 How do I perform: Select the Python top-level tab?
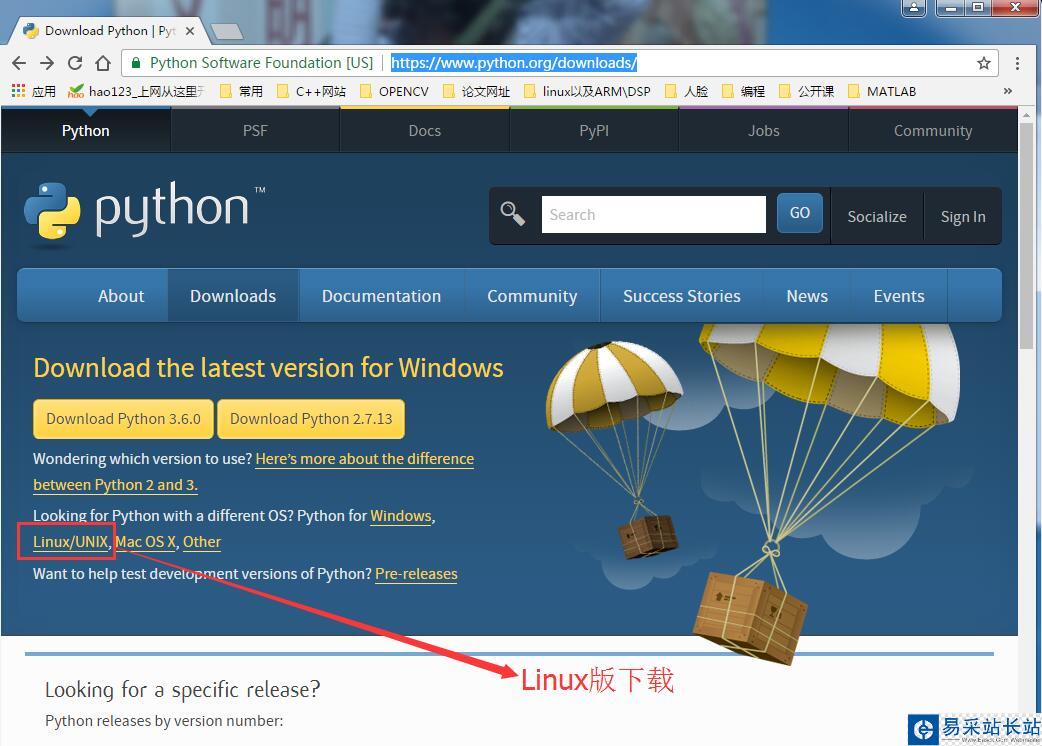point(86,131)
